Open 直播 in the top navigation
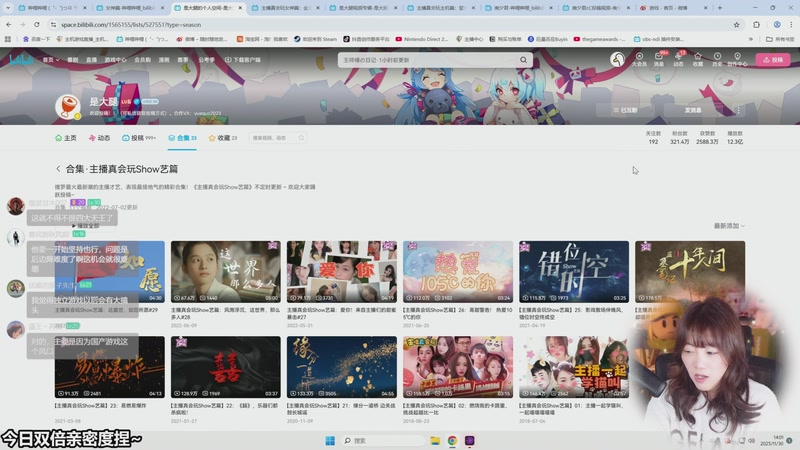This screenshot has width=800, height=450. coord(91,60)
